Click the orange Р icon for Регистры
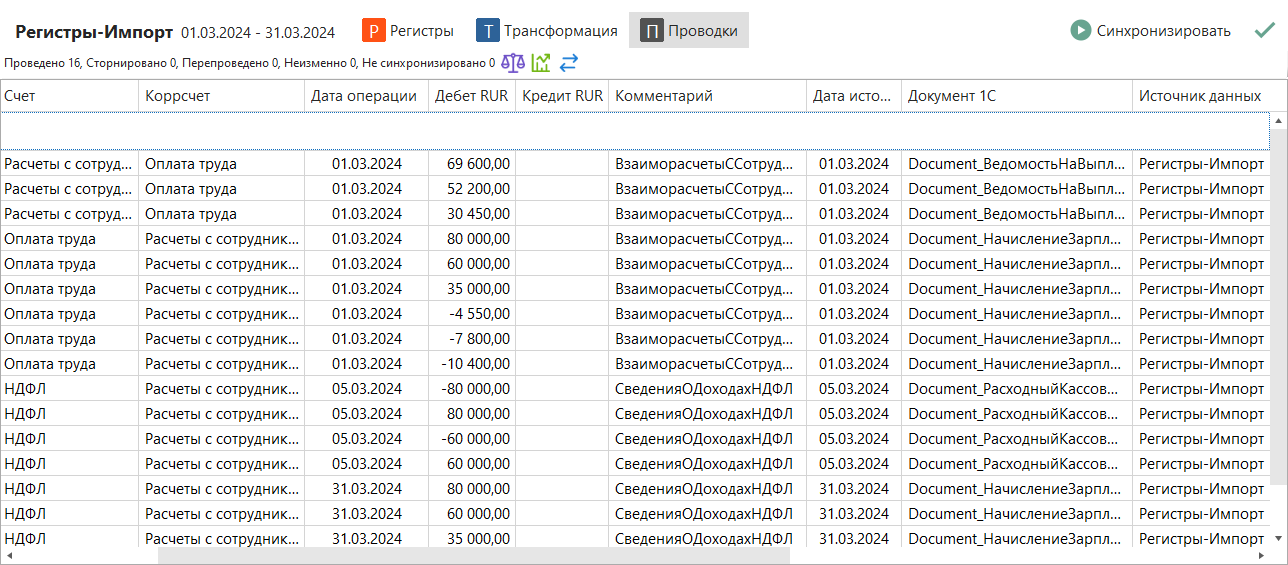The image size is (1288, 565). coord(374,31)
